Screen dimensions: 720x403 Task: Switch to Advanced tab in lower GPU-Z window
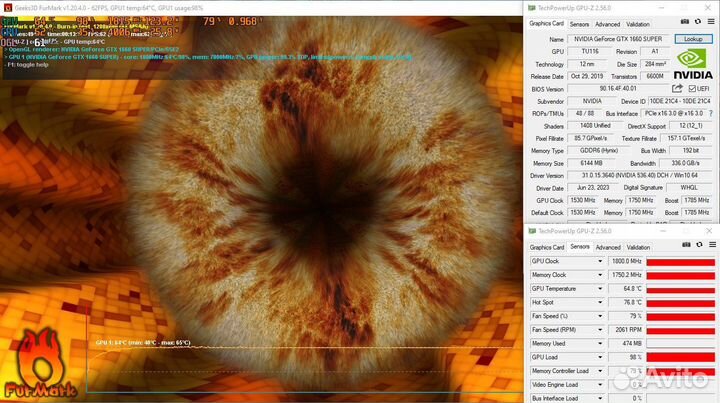tap(608, 247)
